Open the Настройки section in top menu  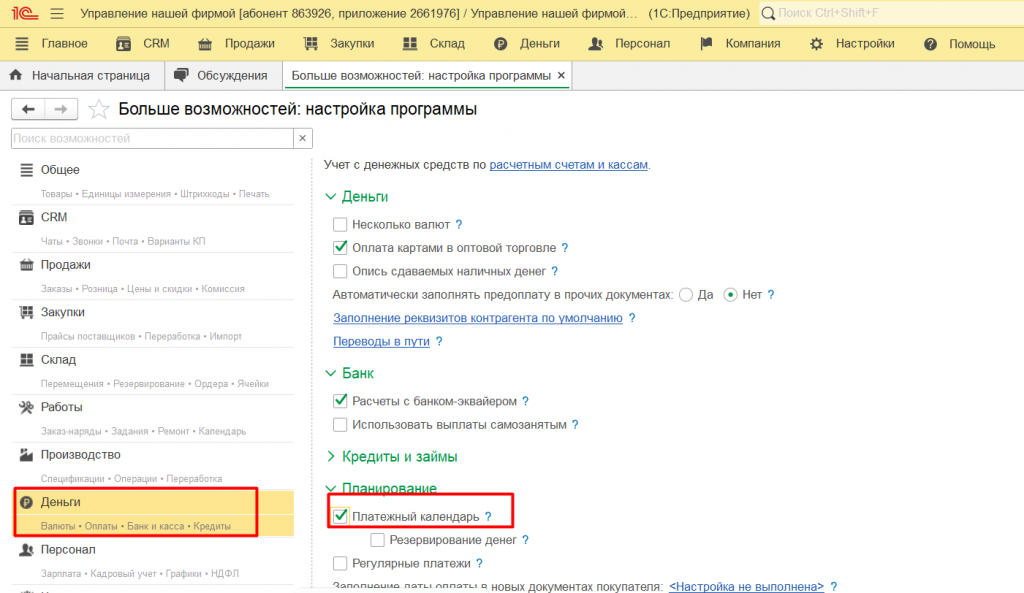852,44
